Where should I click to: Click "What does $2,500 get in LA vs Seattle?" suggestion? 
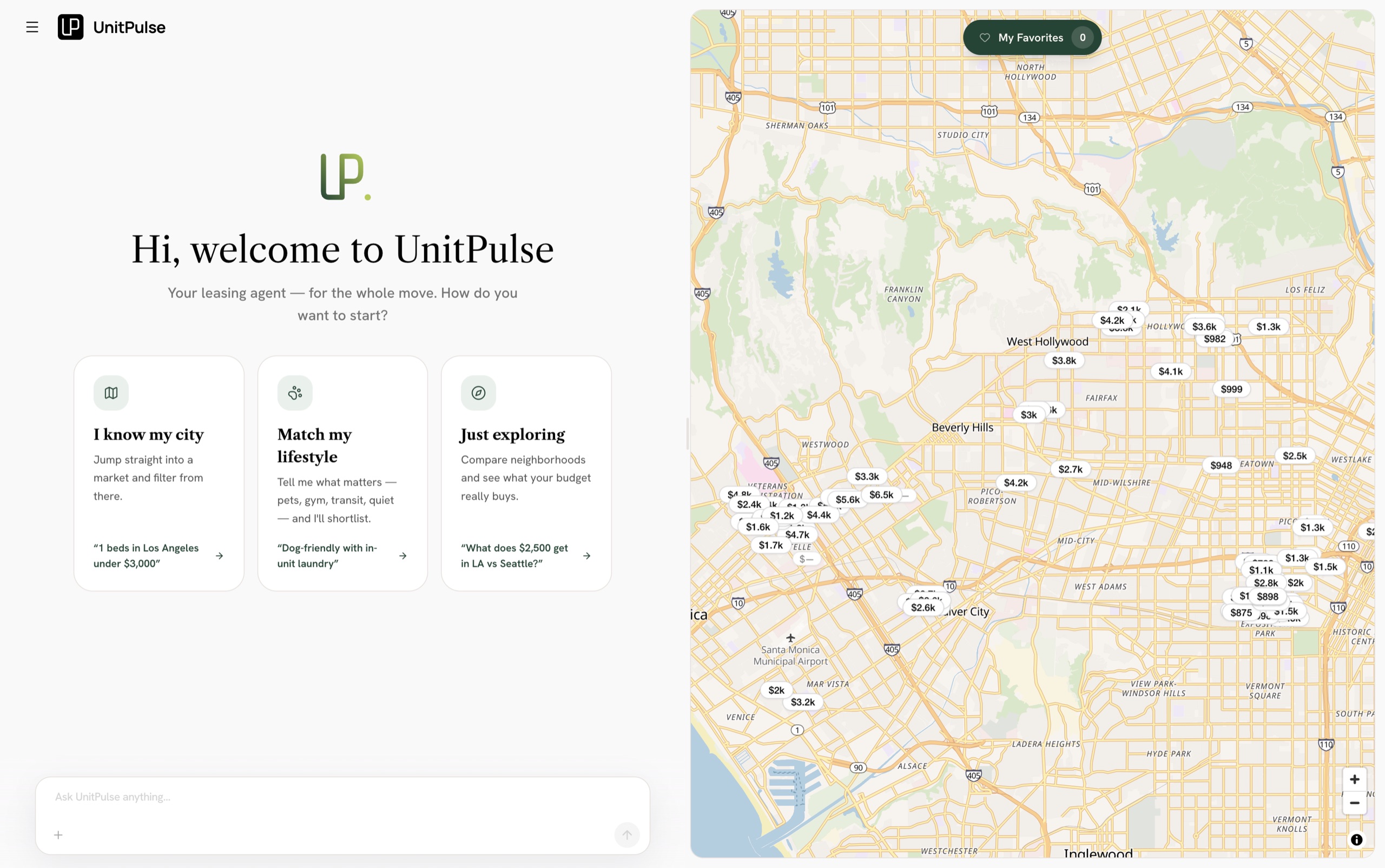tap(515, 556)
